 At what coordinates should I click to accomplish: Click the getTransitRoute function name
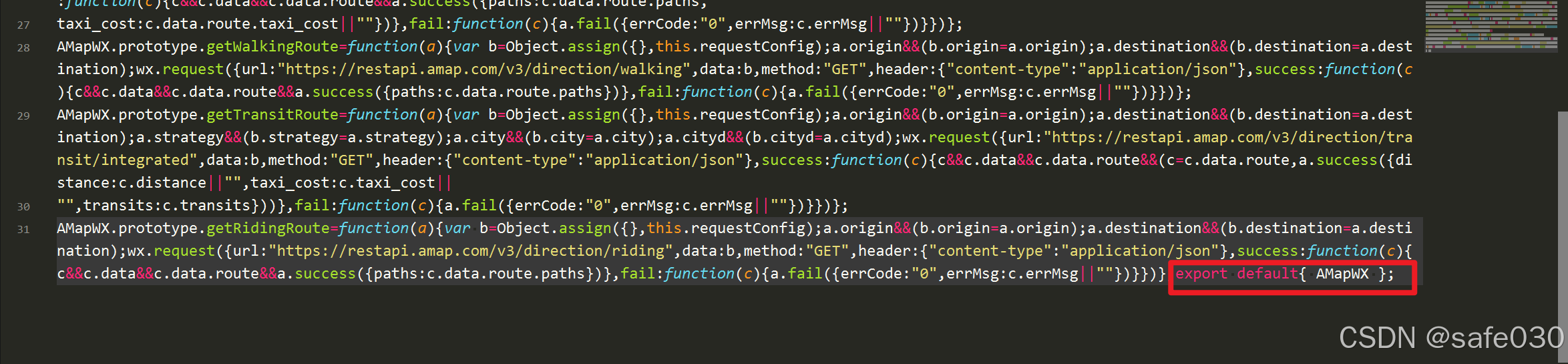pos(272,115)
